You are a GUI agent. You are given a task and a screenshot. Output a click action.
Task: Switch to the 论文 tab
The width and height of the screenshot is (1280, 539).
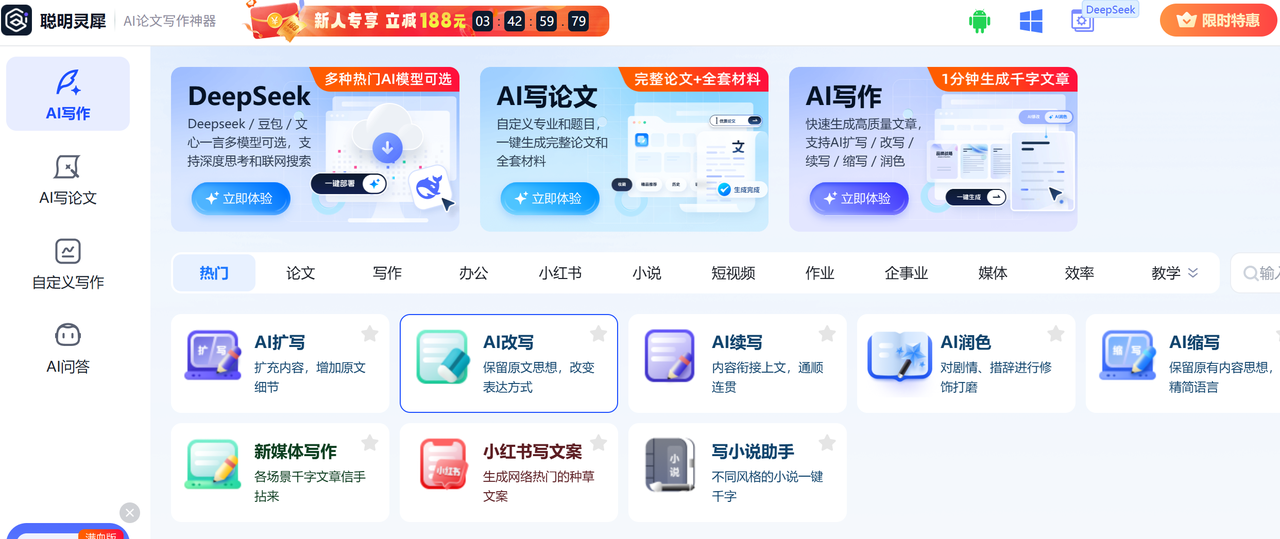click(300, 273)
